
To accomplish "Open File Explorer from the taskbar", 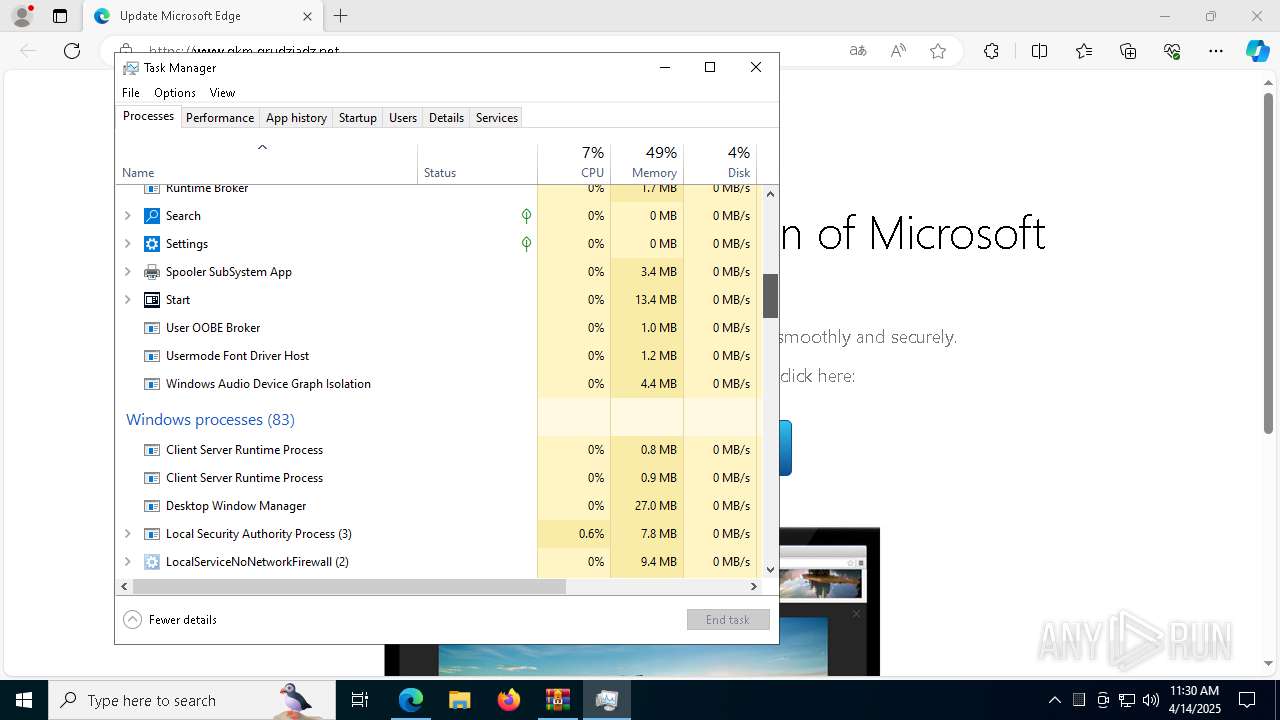I will point(459,700).
